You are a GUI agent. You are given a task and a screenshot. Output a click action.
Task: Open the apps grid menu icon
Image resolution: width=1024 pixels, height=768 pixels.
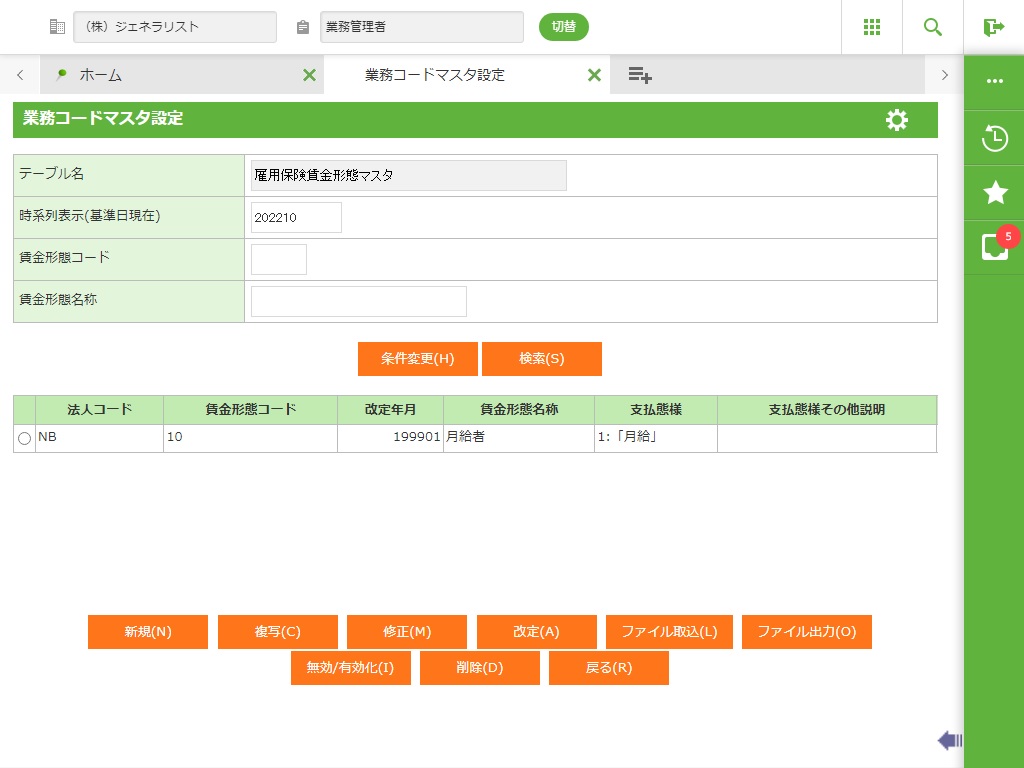coord(871,27)
